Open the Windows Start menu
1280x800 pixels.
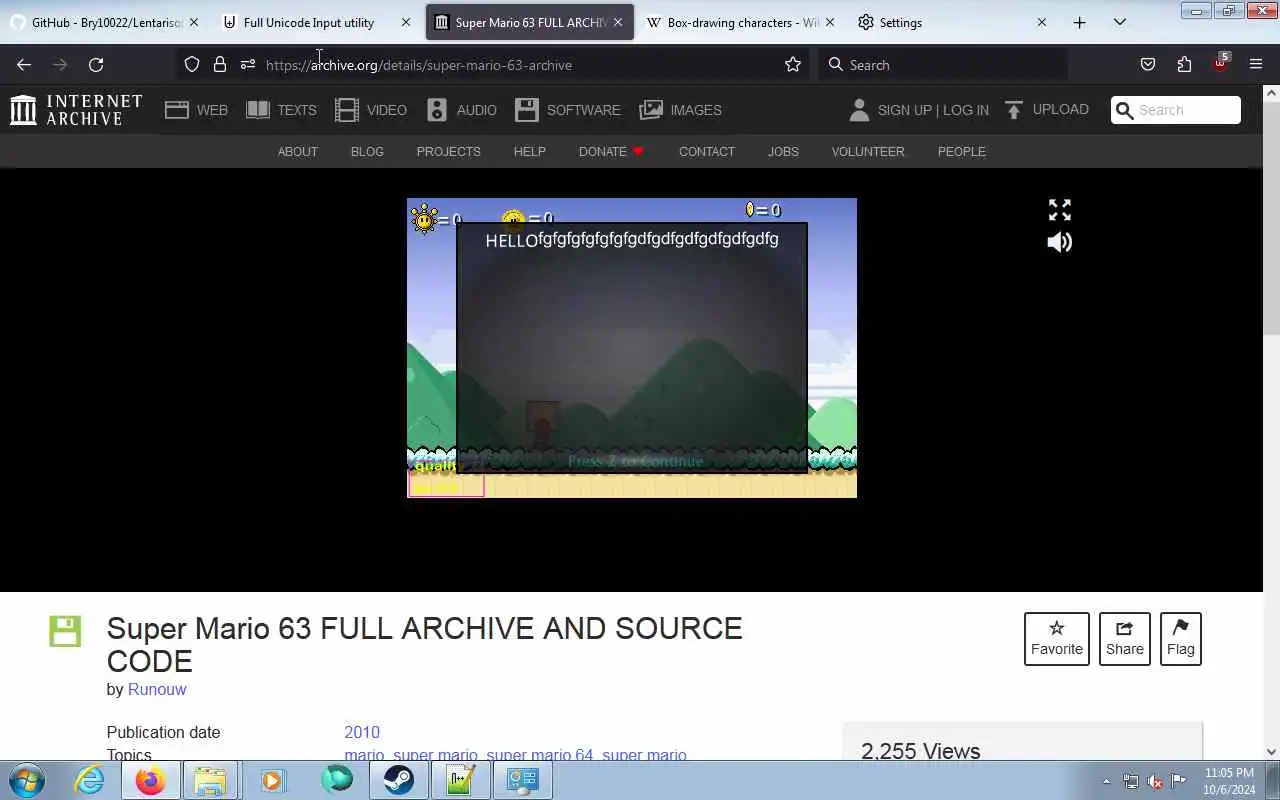[x=26, y=780]
